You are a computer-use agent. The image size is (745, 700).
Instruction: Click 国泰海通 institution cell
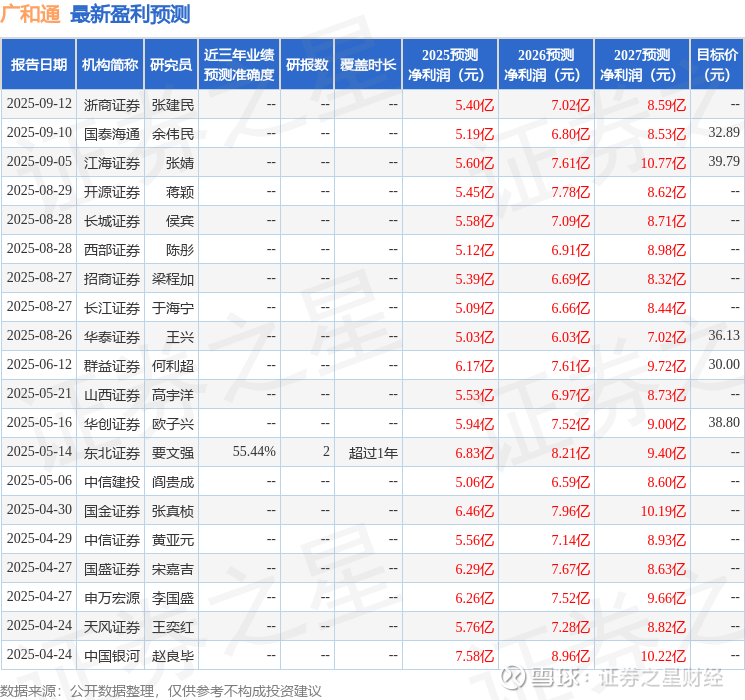pos(112,134)
